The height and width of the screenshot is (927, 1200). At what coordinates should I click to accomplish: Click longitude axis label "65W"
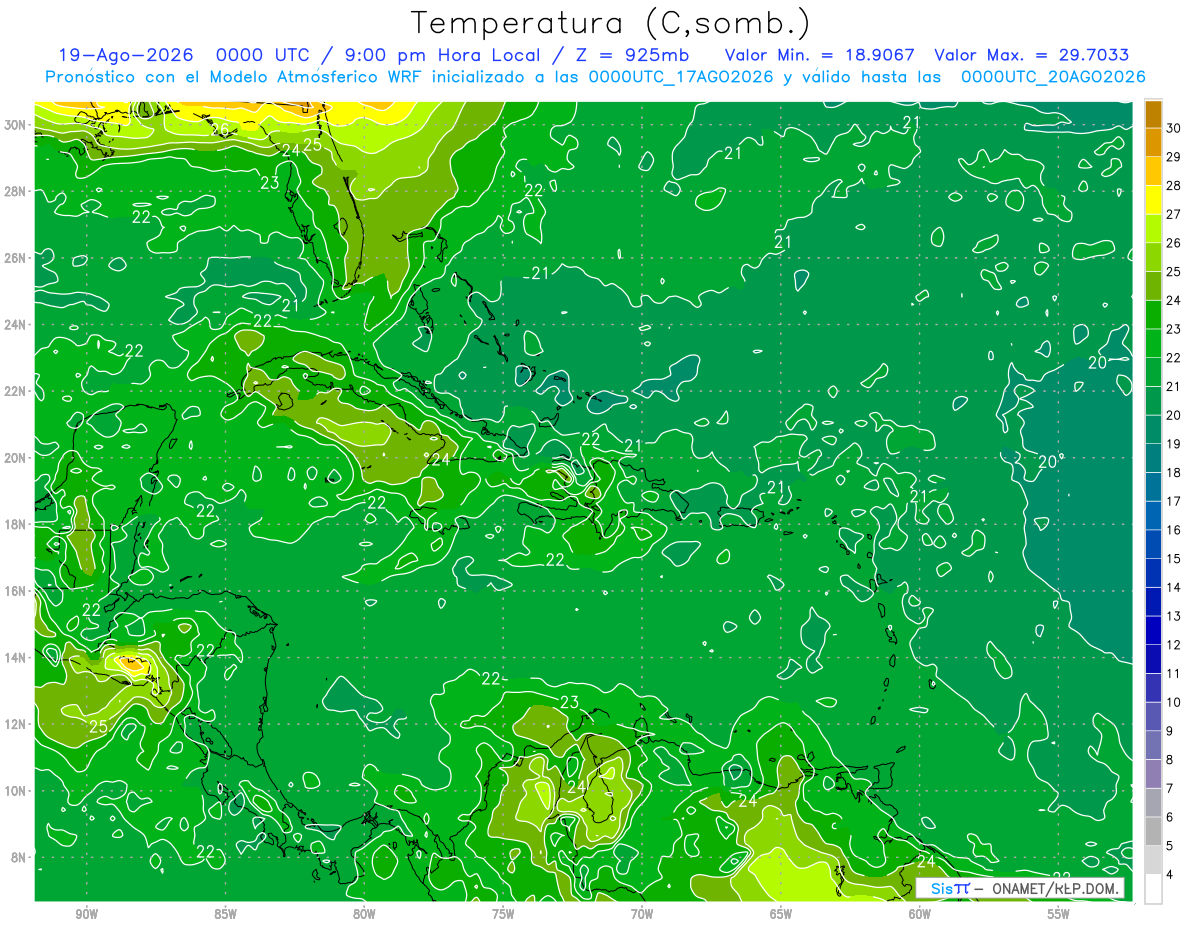(x=781, y=914)
